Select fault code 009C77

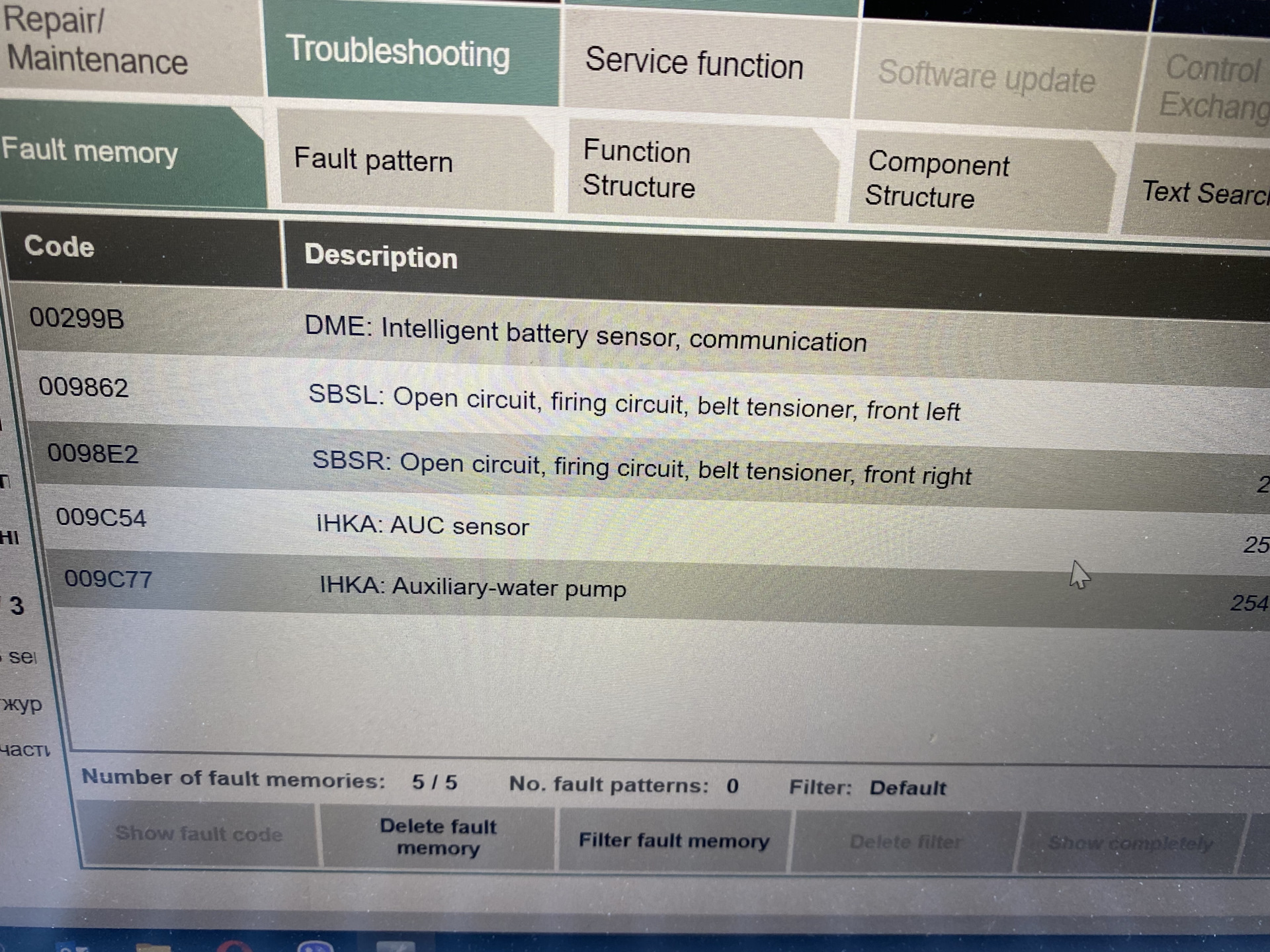[x=108, y=579]
